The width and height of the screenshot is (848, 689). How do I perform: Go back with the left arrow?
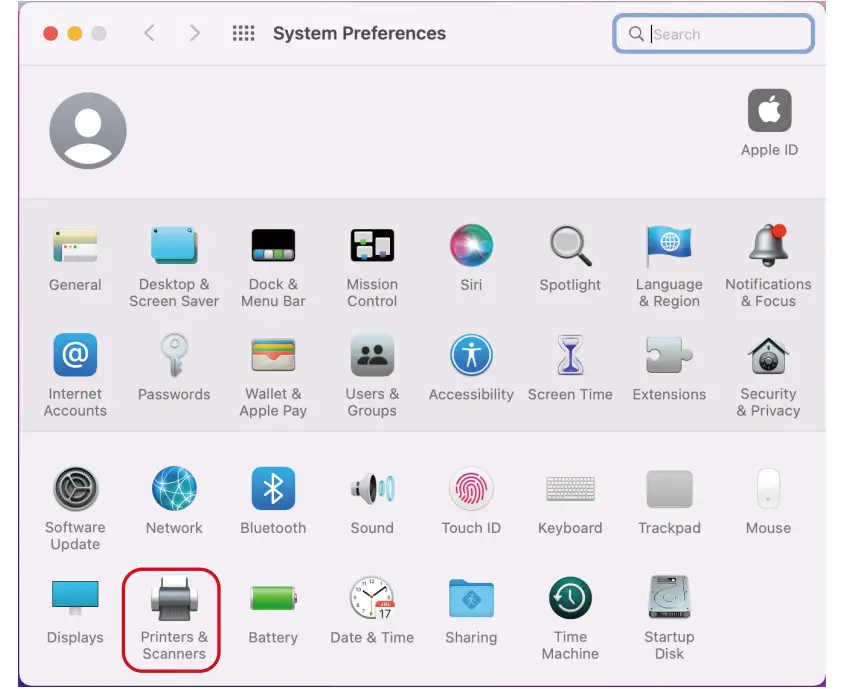pos(150,33)
